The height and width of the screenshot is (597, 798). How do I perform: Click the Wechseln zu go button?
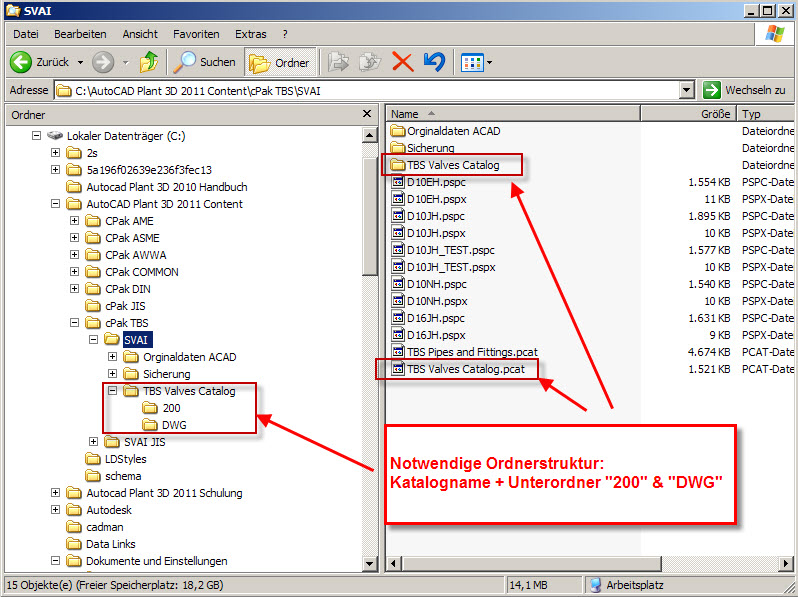tap(745, 90)
